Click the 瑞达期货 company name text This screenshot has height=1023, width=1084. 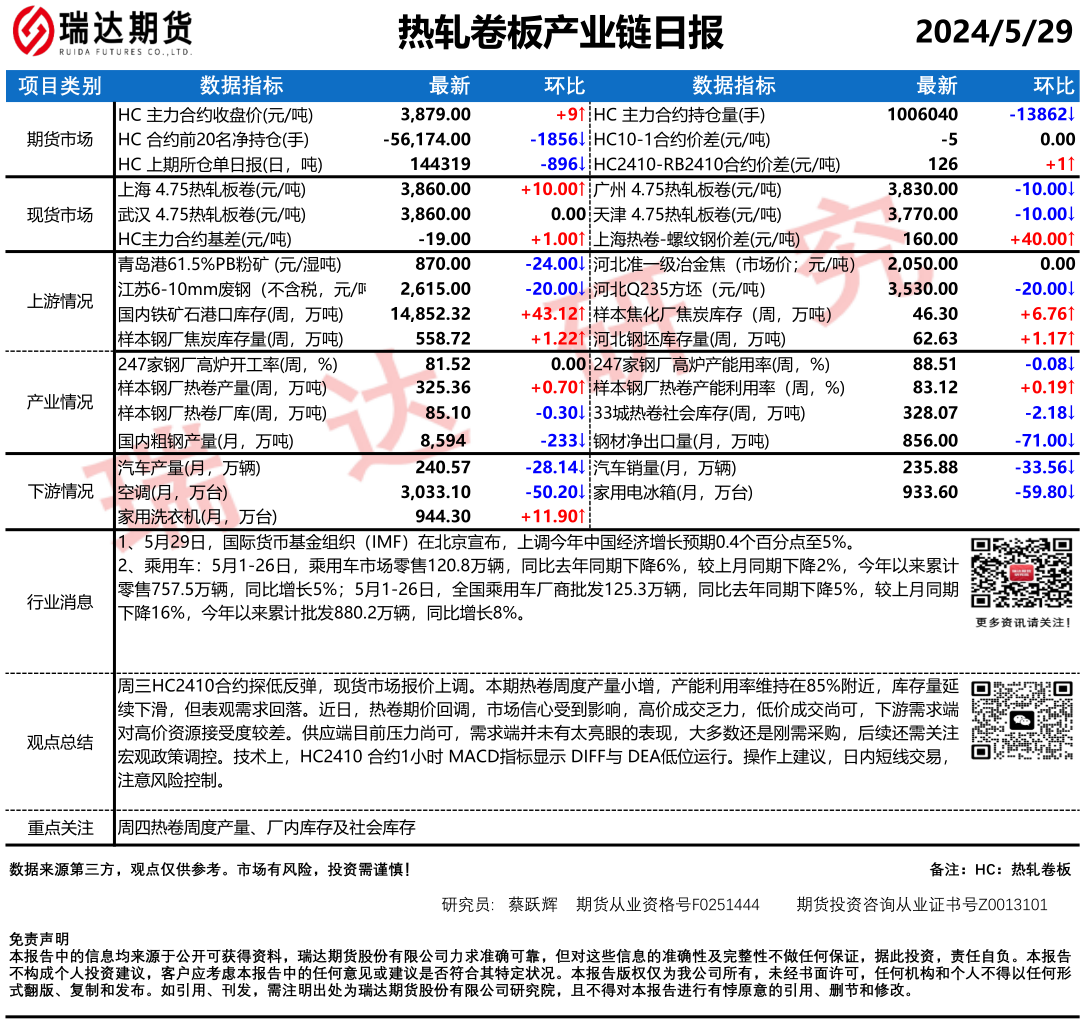125,27
